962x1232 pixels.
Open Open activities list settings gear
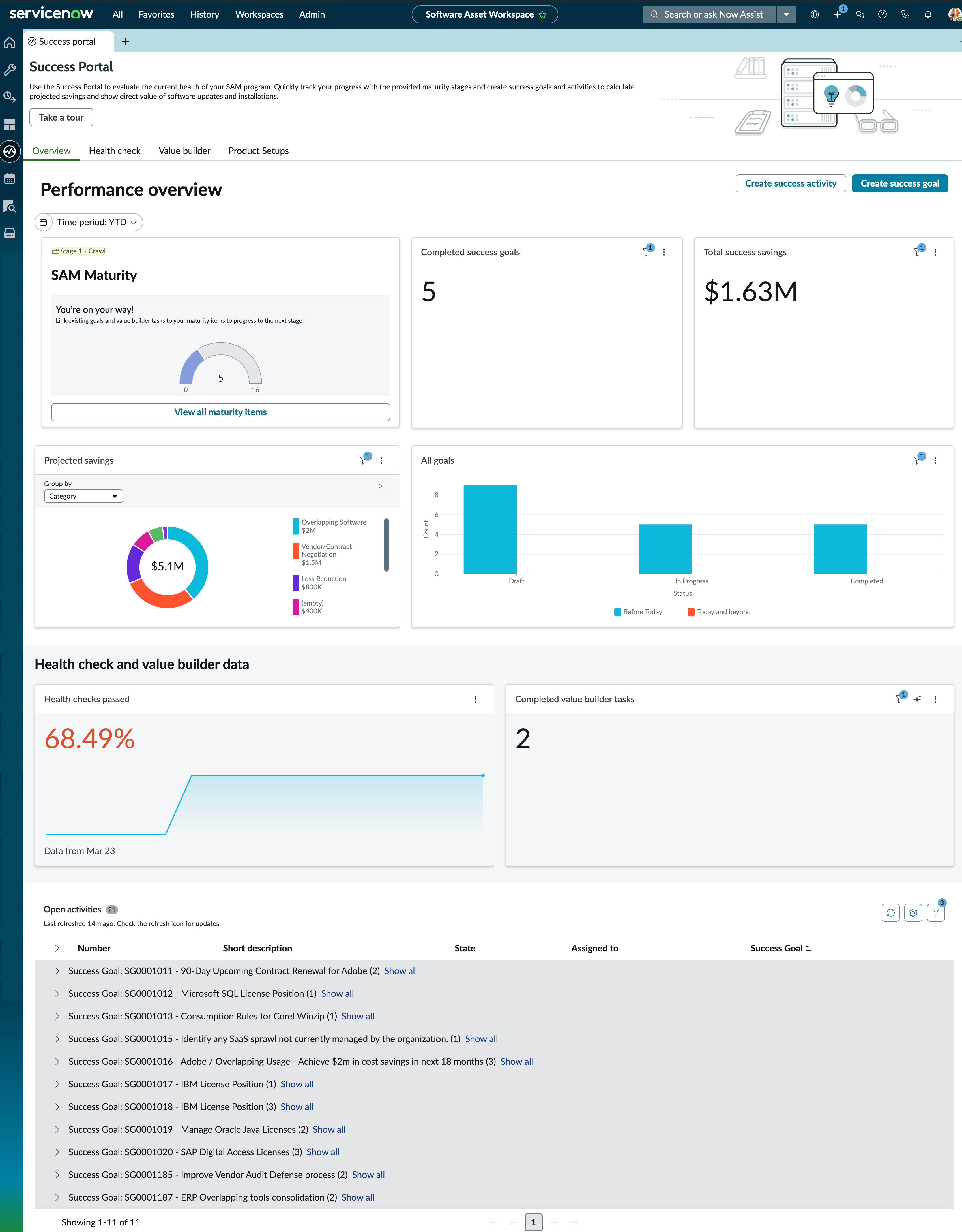(914, 912)
